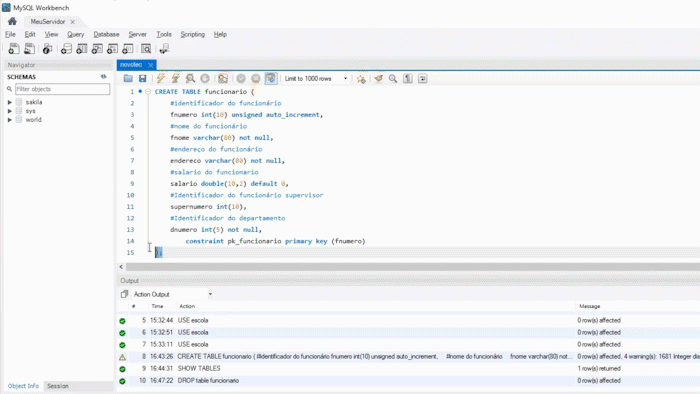Viewport: 700px width, 394px height.
Task: Open find panel magnifier in editor toolbar
Action: [393, 79]
